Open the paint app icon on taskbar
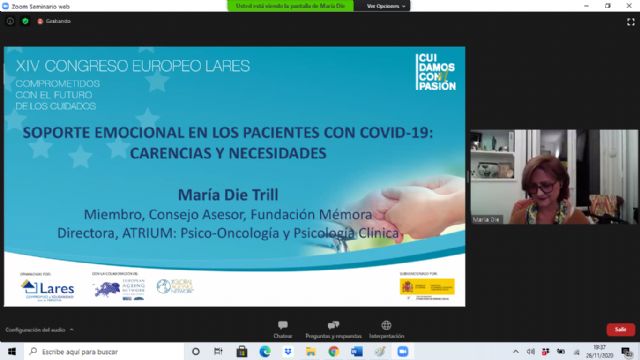The width and height of the screenshot is (640, 360). click(x=380, y=351)
